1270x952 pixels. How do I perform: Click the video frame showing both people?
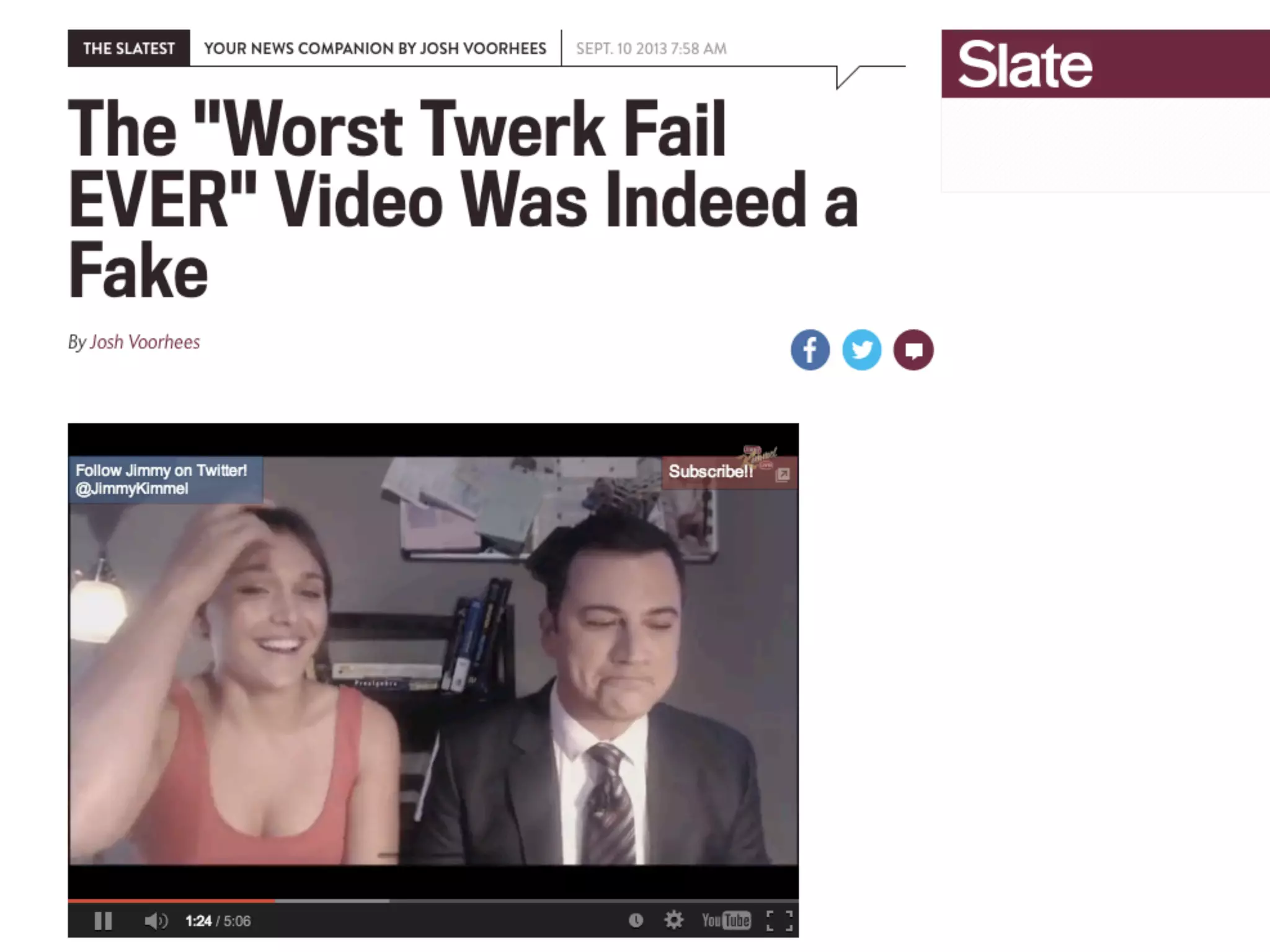[x=433, y=660]
